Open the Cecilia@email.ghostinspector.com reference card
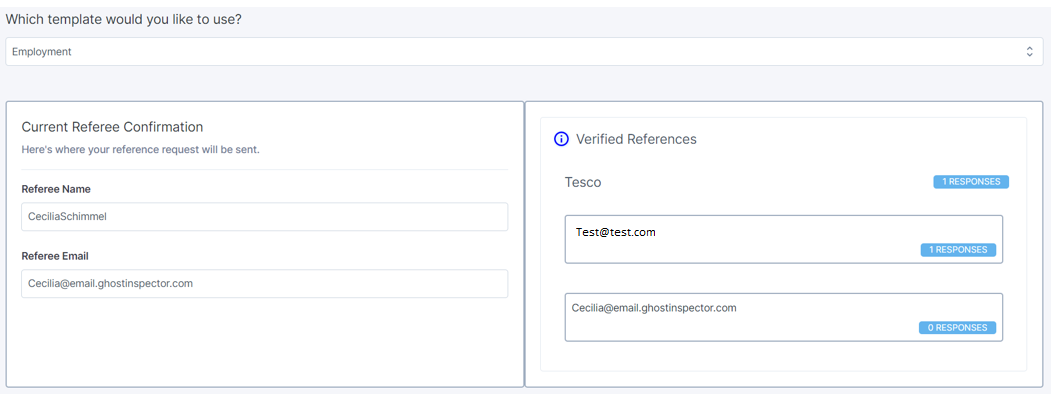 [784, 317]
